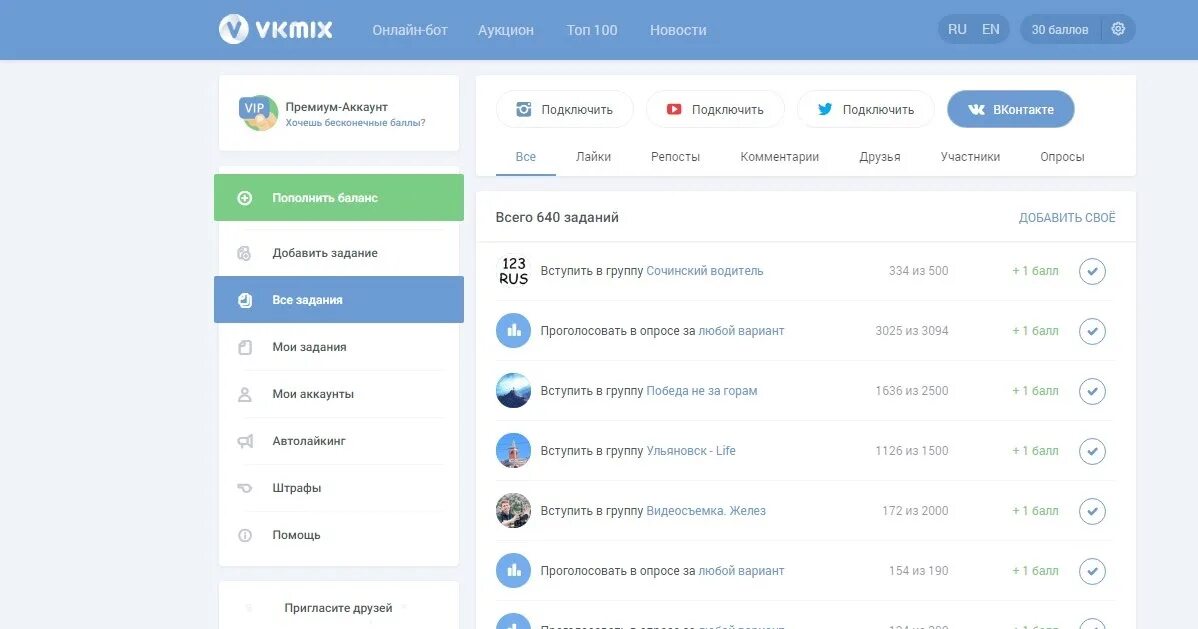Click the Мои задания clipboard icon
Screen dimensions: 1198x629
point(244,347)
